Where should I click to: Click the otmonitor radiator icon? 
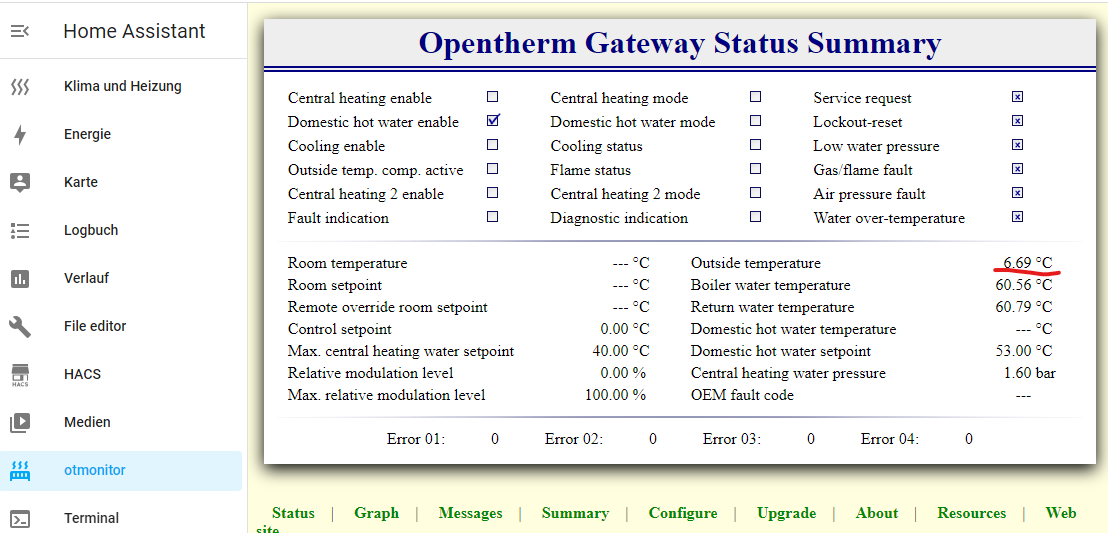[x=20, y=471]
